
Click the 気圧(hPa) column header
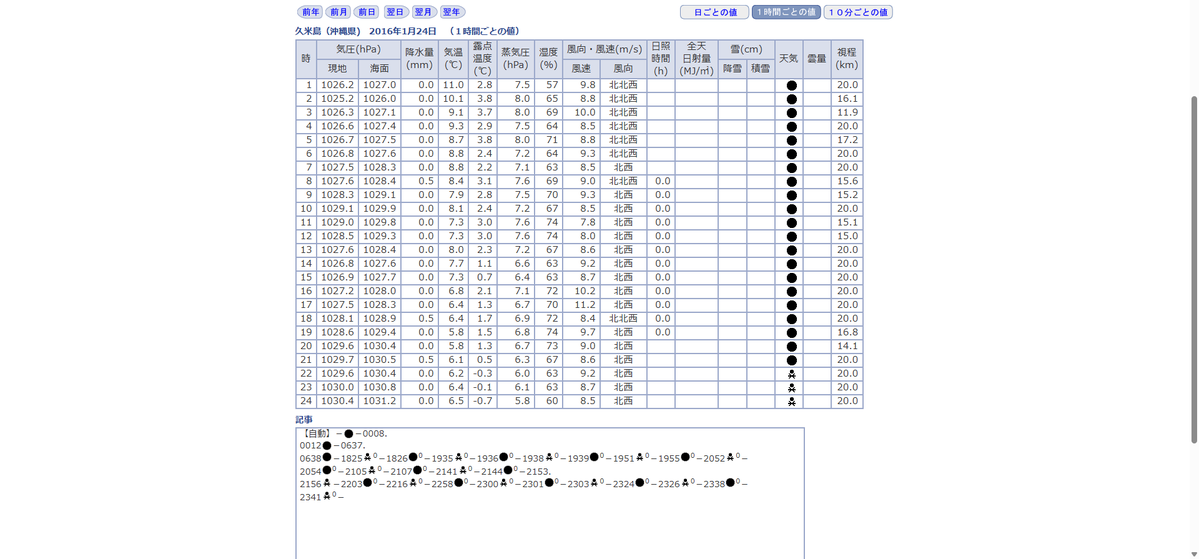pyautogui.click(x=359, y=49)
